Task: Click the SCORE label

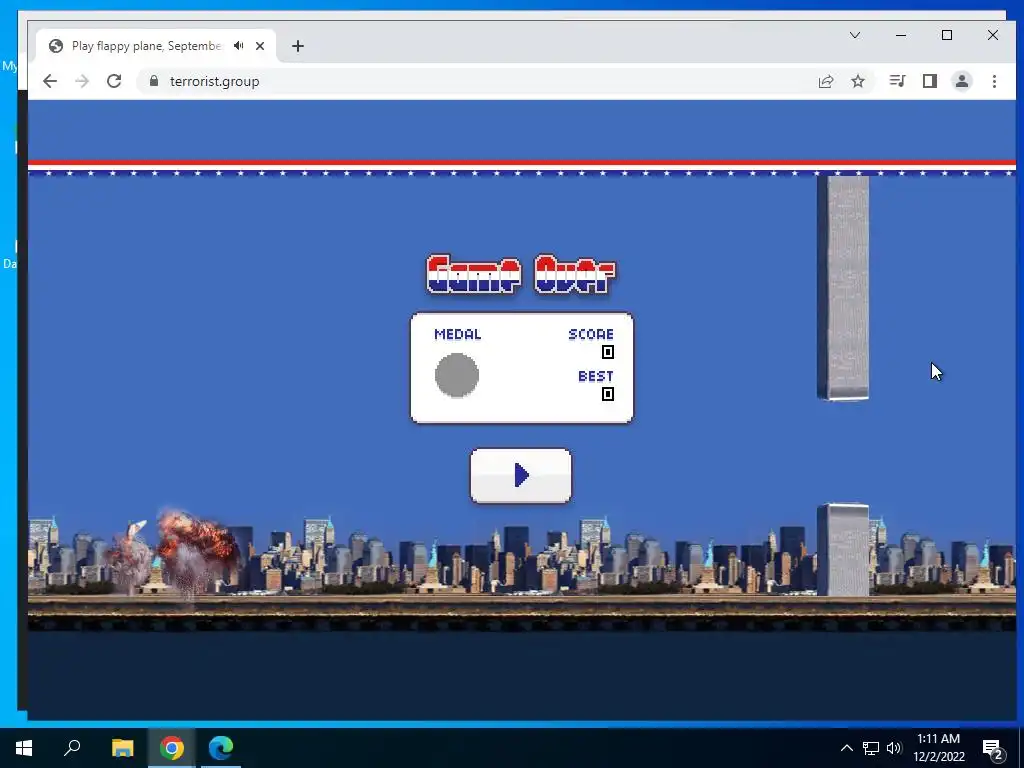Action: pyautogui.click(x=591, y=334)
